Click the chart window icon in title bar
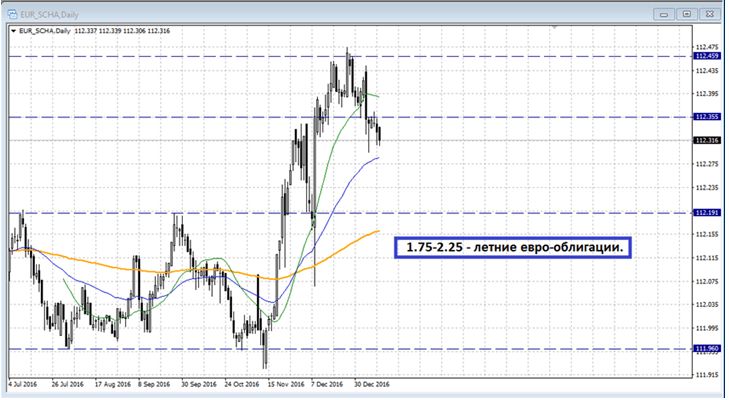The width and height of the screenshot is (729, 400). [14, 14]
